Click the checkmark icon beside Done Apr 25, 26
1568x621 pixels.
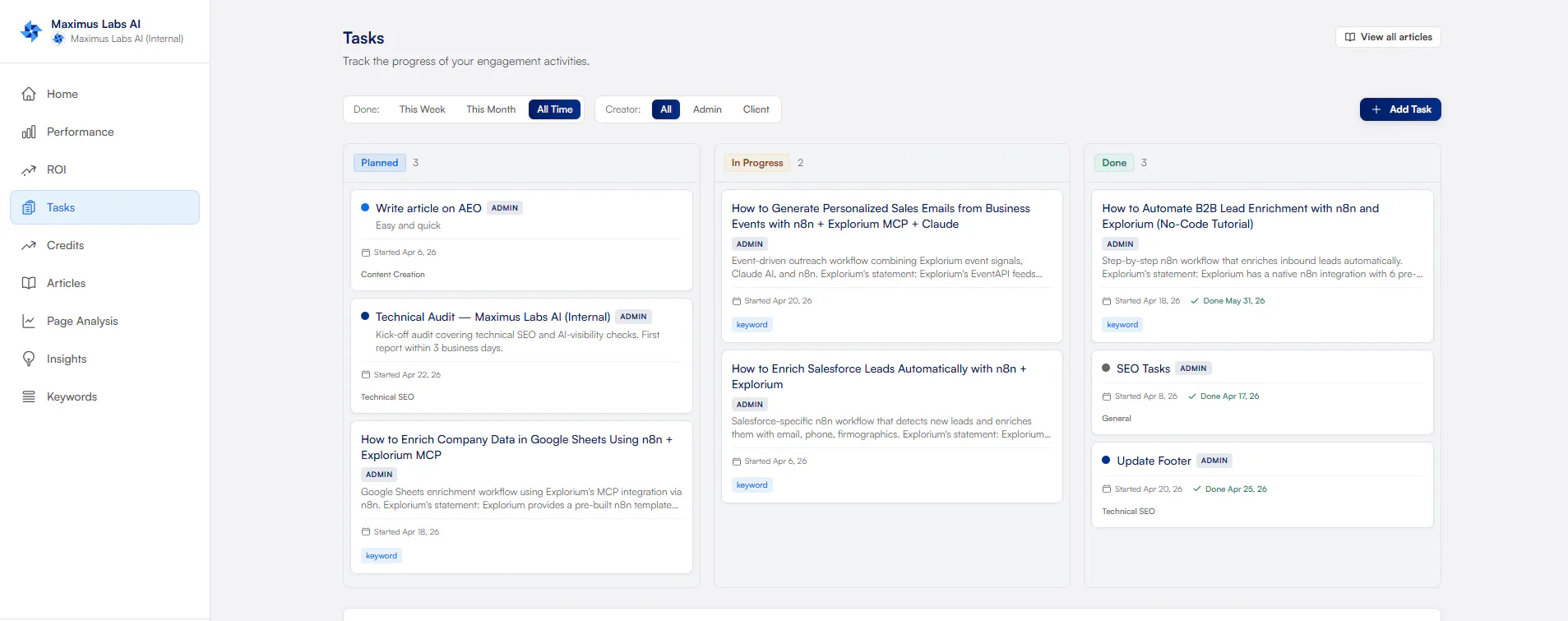pyautogui.click(x=1197, y=489)
